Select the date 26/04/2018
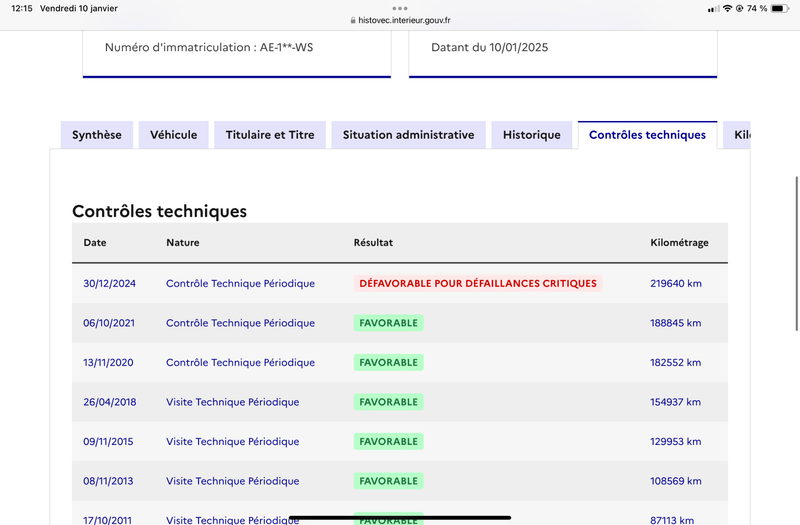This screenshot has width=800, height=525. (x=110, y=402)
